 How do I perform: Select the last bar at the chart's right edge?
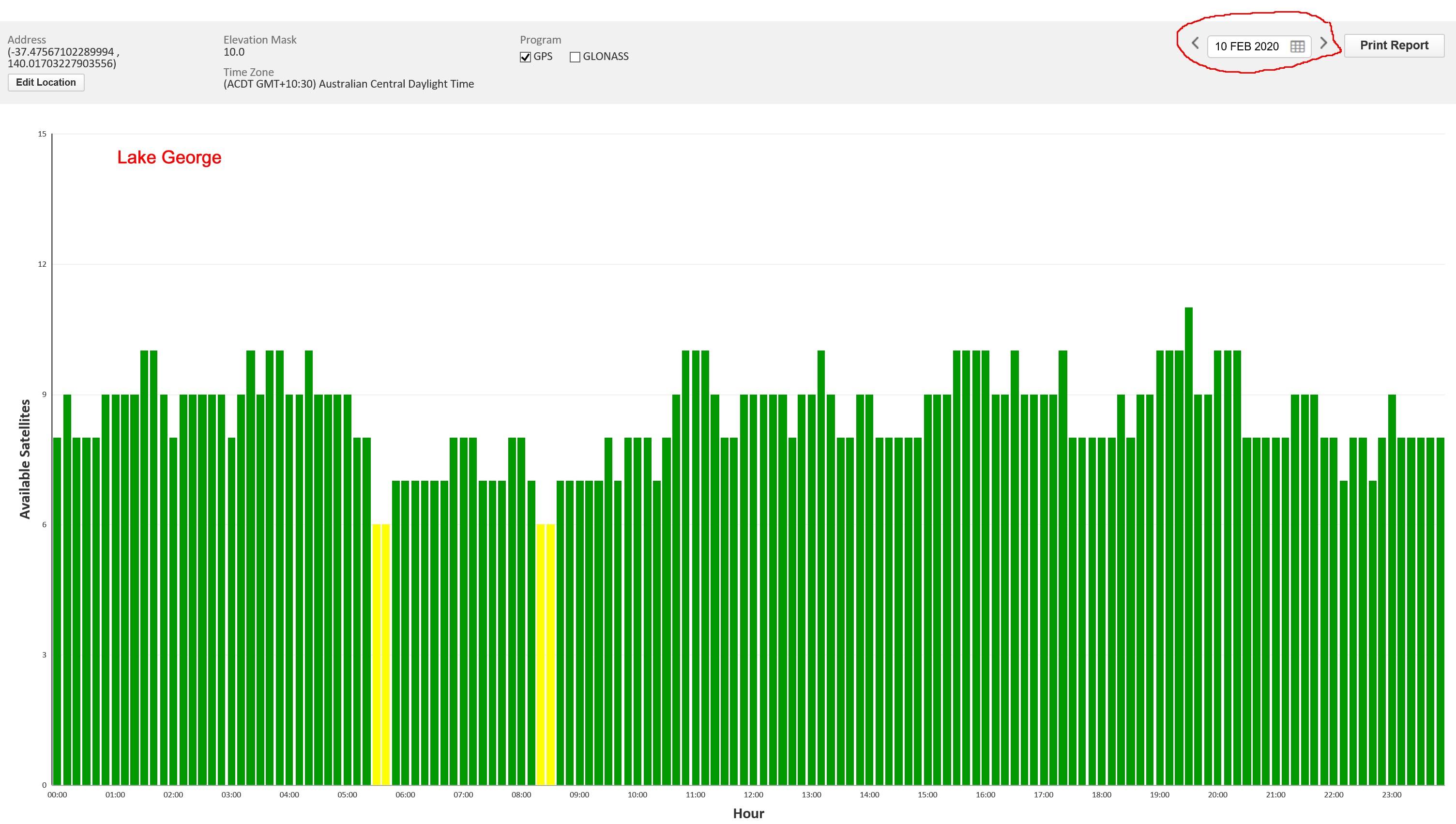(x=1440, y=611)
